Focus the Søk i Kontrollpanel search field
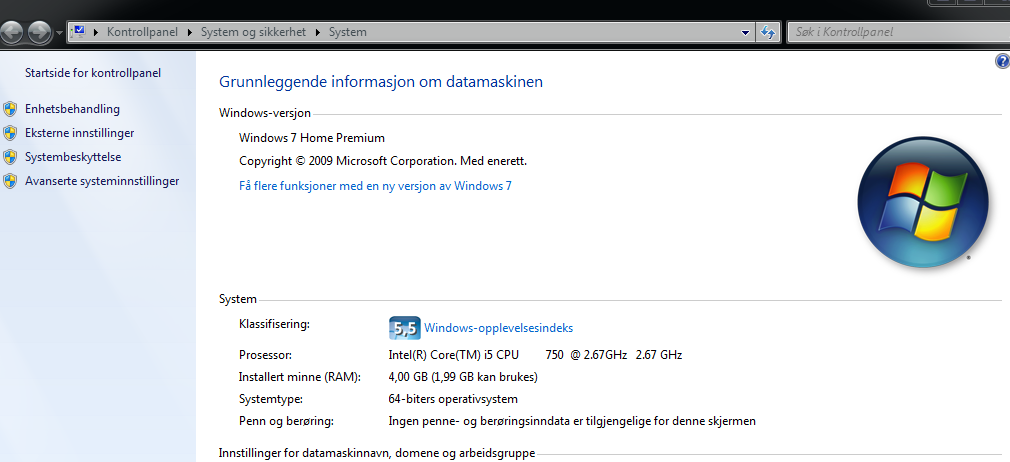This screenshot has height=462, width=1010. pos(898,32)
